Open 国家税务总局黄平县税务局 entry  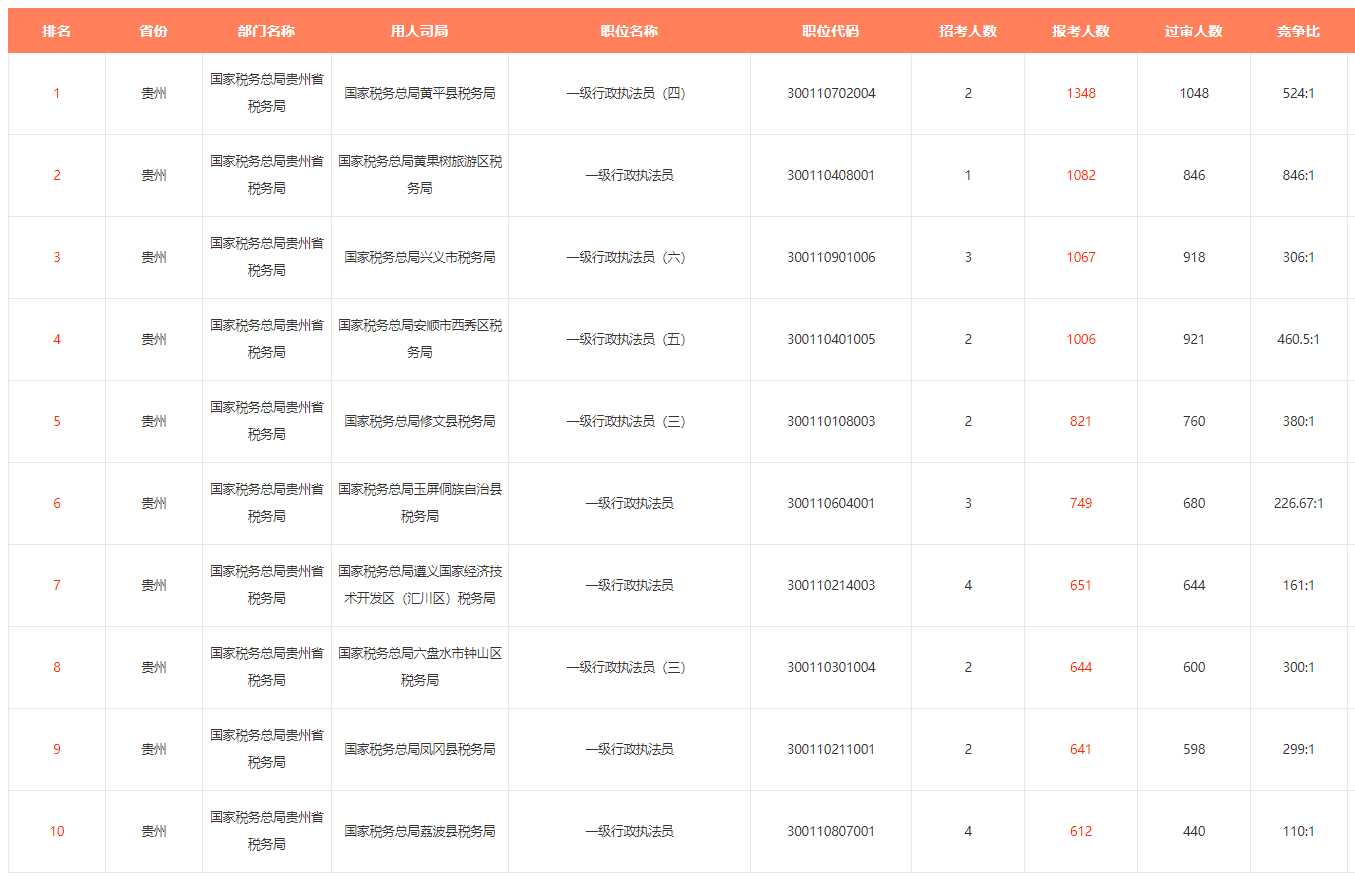(419, 93)
